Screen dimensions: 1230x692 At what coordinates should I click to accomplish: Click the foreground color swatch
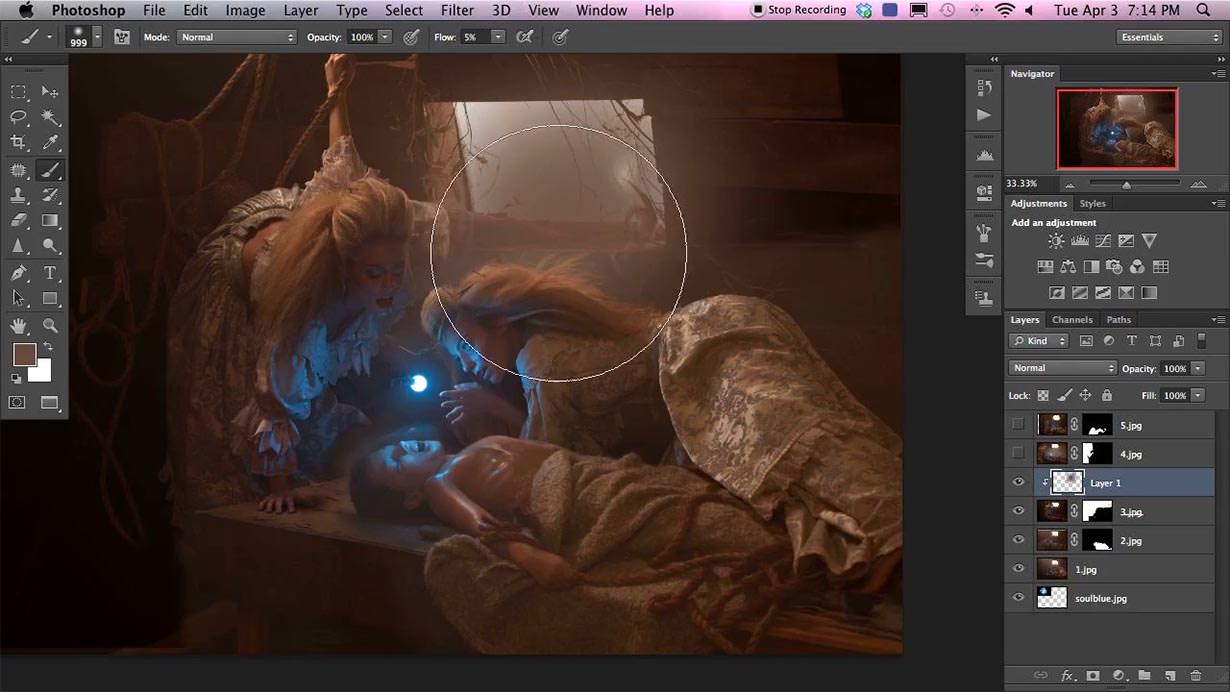[x=24, y=354]
